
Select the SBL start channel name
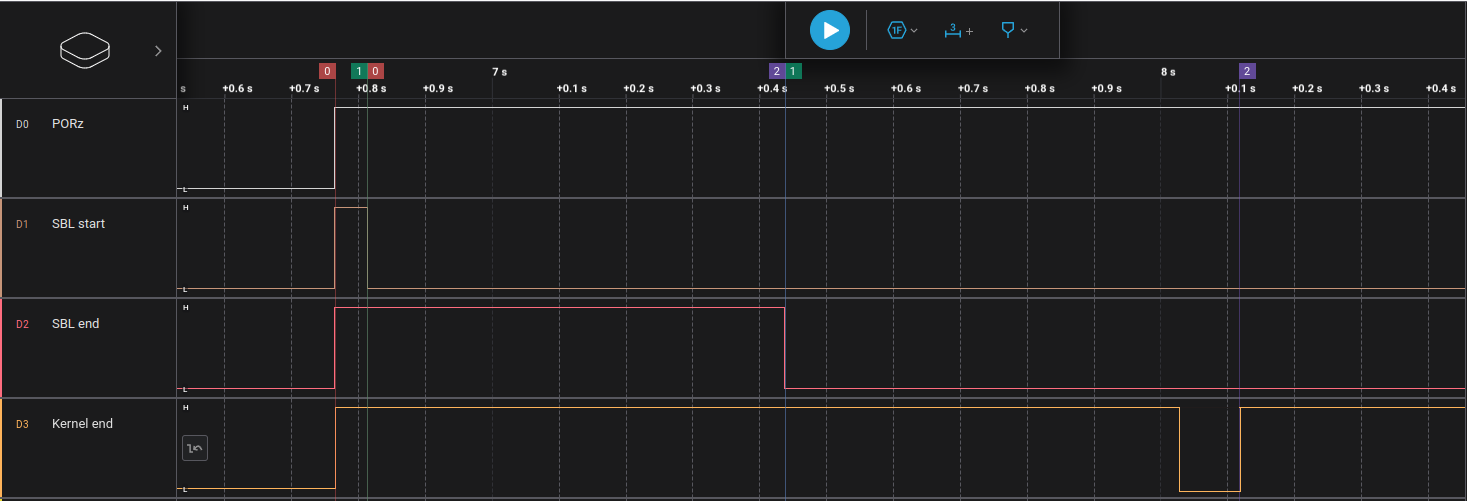pos(78,224)
